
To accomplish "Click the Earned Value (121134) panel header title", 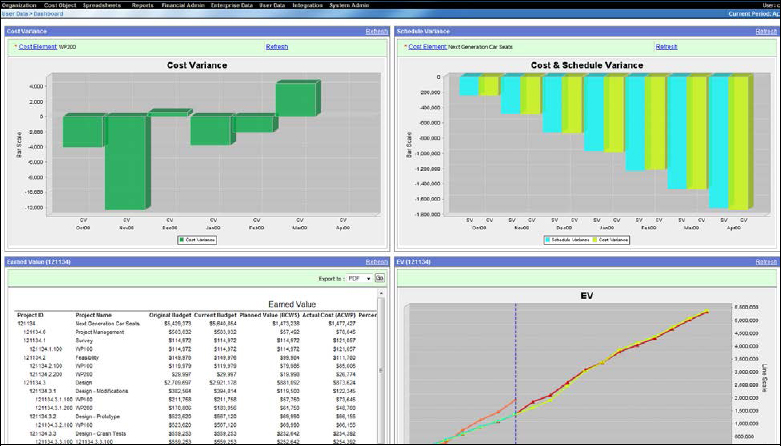I will [38, 262].
